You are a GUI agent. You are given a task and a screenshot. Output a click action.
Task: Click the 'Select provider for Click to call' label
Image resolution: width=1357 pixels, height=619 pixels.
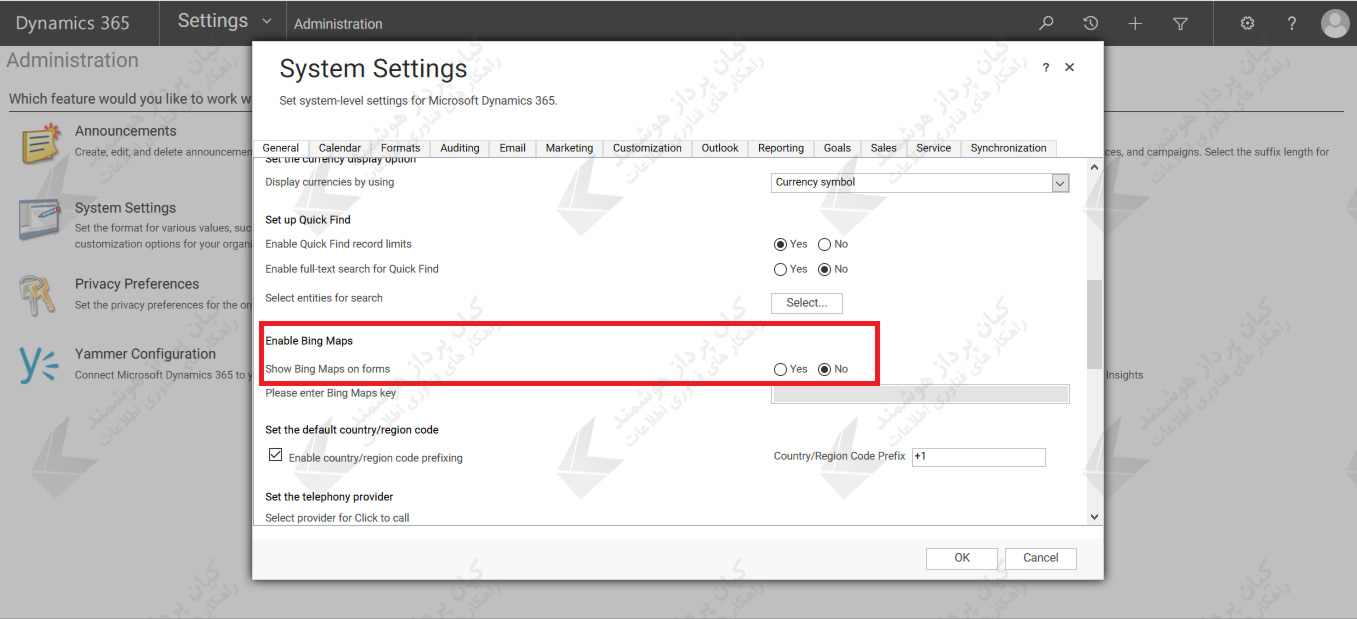click(337, 518)
